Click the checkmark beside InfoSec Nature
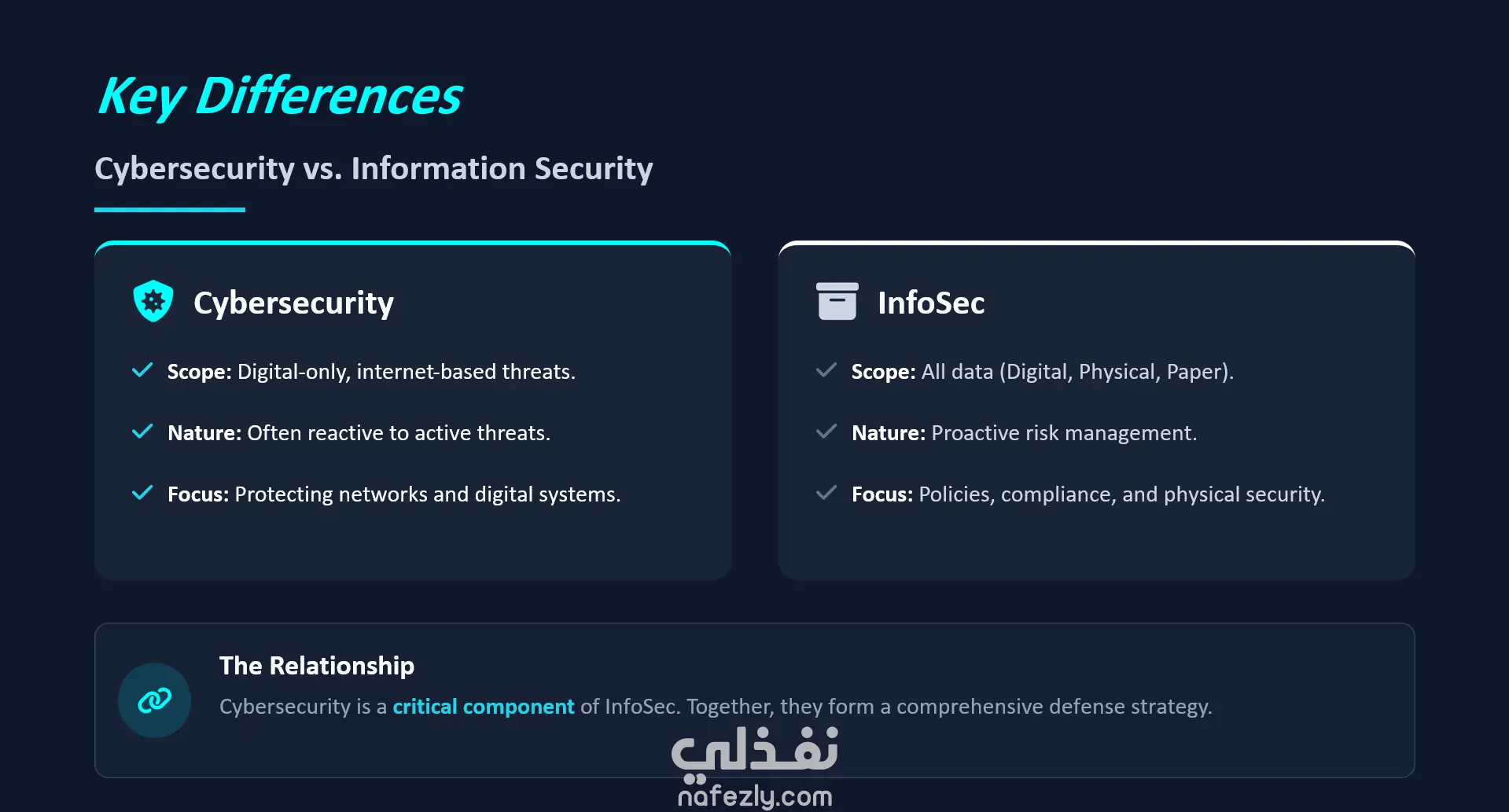Screen dimensions: 1509x812 [826, 432]
